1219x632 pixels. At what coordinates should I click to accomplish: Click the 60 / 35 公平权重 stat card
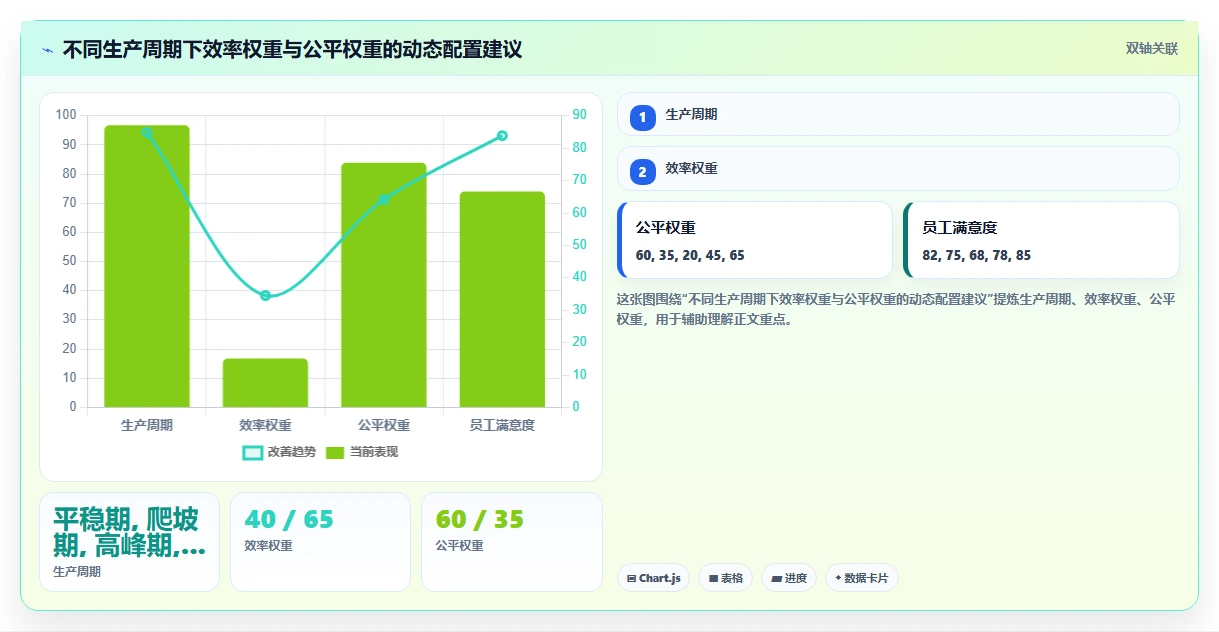pyautogui.click(x=511, y=542)
